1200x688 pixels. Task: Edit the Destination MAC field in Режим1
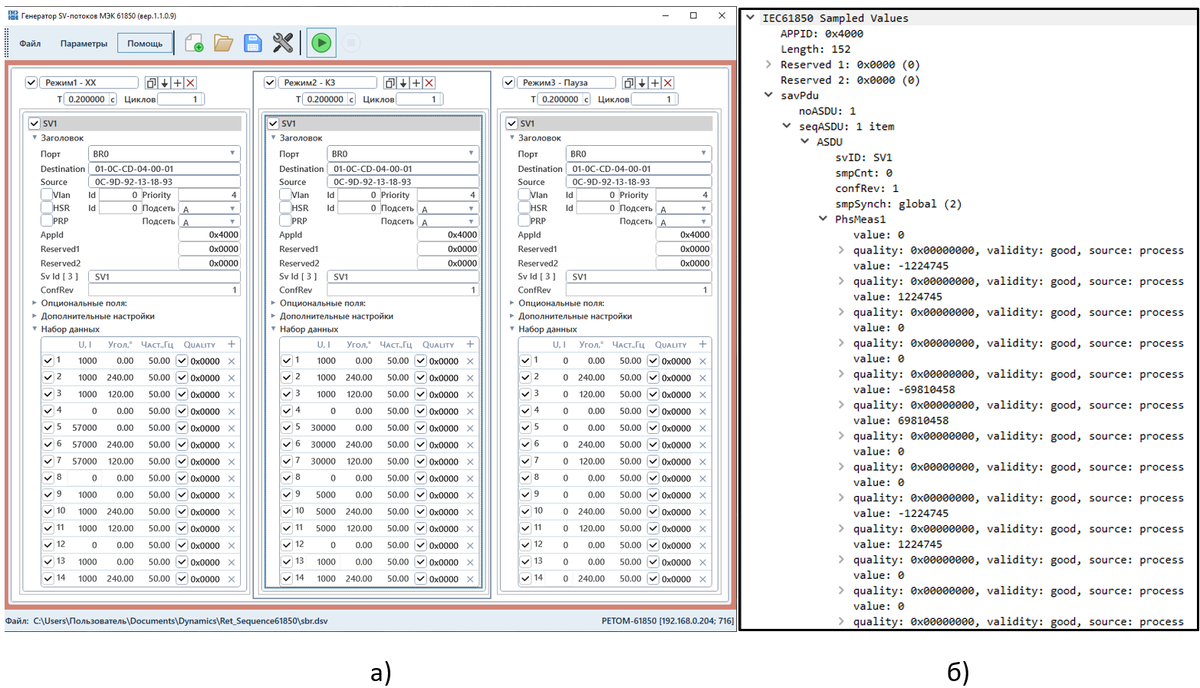pyautogui.click(x=164, y=169)
